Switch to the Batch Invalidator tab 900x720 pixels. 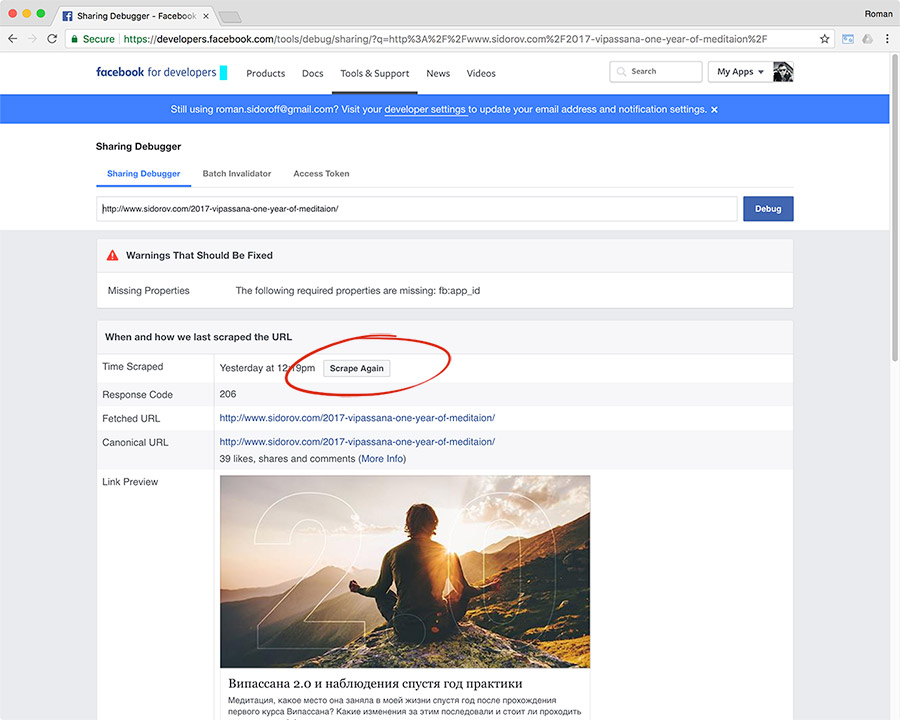coord(236,173)
